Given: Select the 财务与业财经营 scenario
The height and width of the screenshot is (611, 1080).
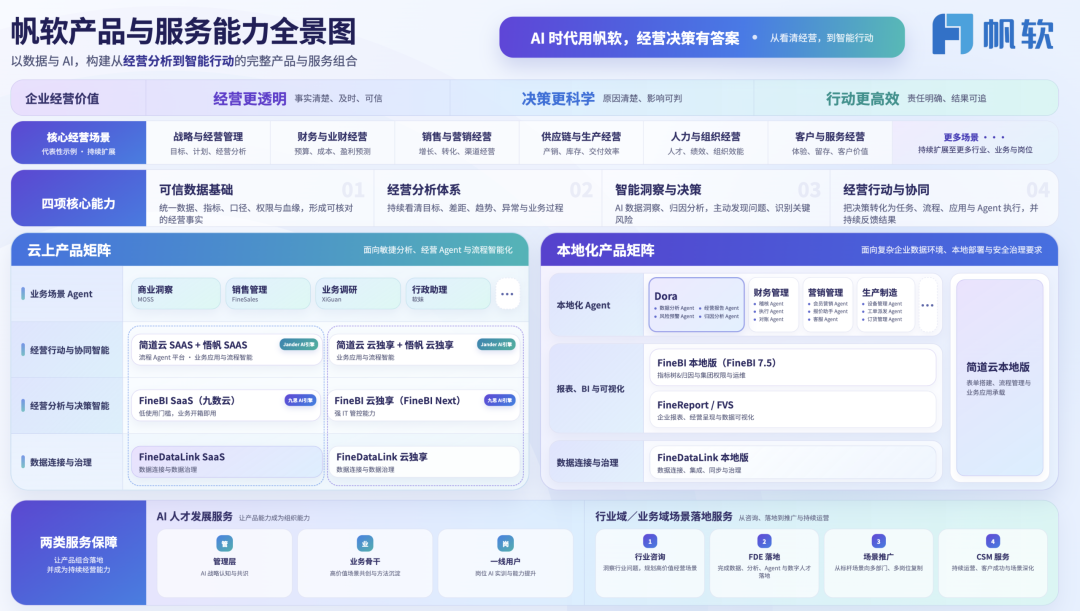Looking at the screenshot, I should (x=332, y=143).
